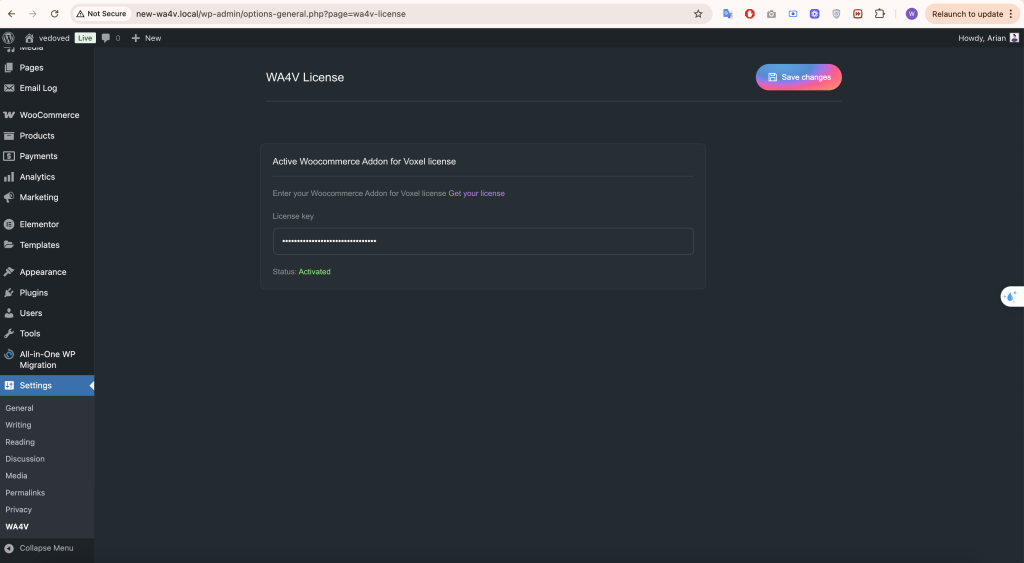Click the Save changes button
Image resolution: width=1024 pixels, height=563 pixels.
pos(798,77)
